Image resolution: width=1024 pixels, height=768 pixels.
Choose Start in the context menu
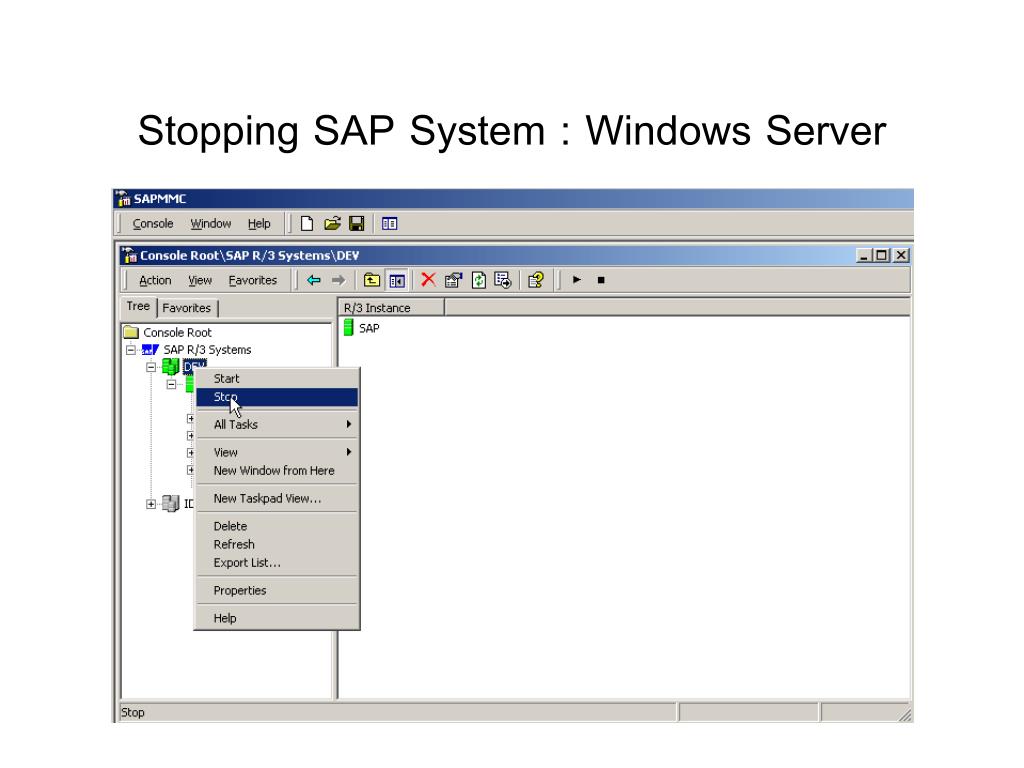tap(277, 379)
